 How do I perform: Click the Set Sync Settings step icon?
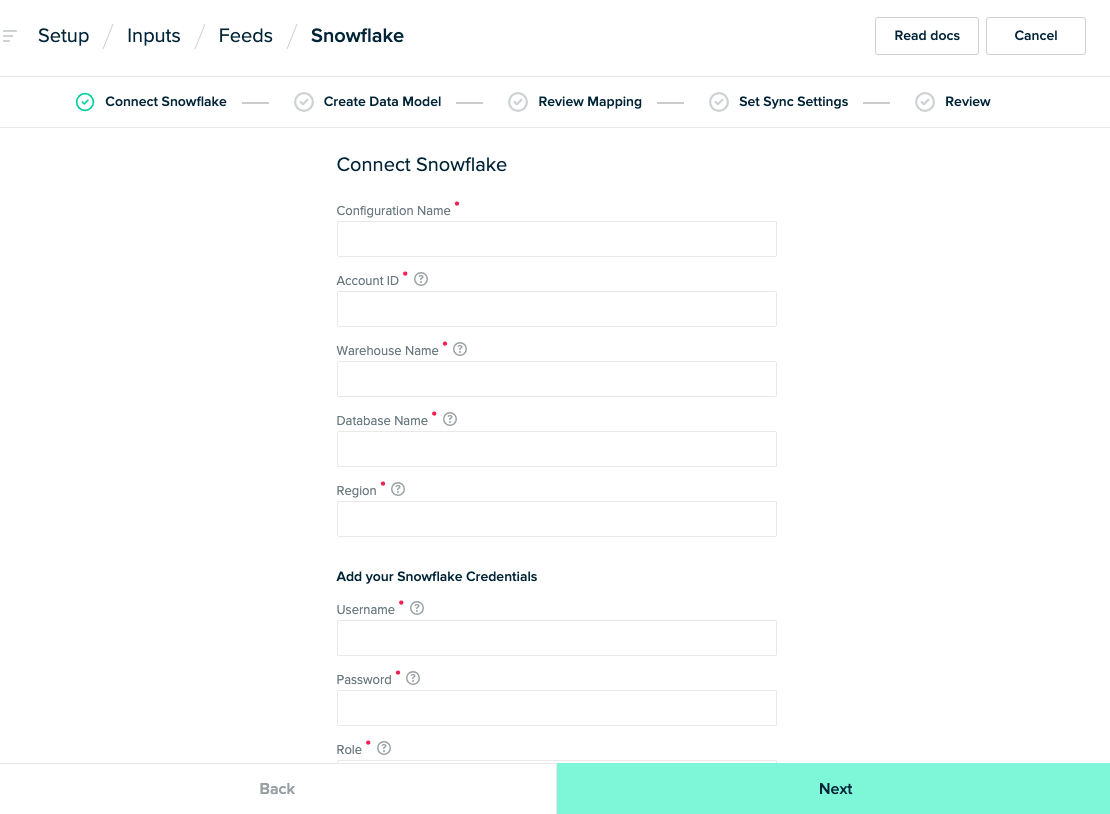pos(719,102)
